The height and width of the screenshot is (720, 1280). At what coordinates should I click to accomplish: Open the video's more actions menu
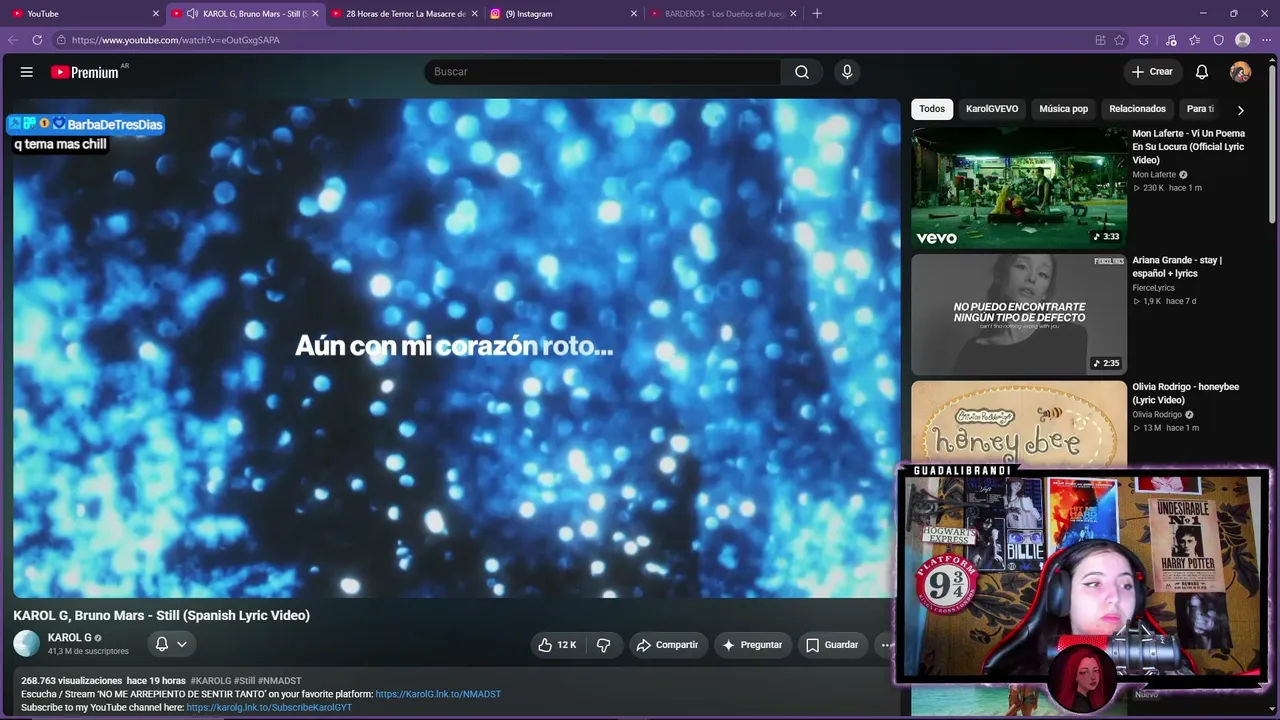(886, 645)
